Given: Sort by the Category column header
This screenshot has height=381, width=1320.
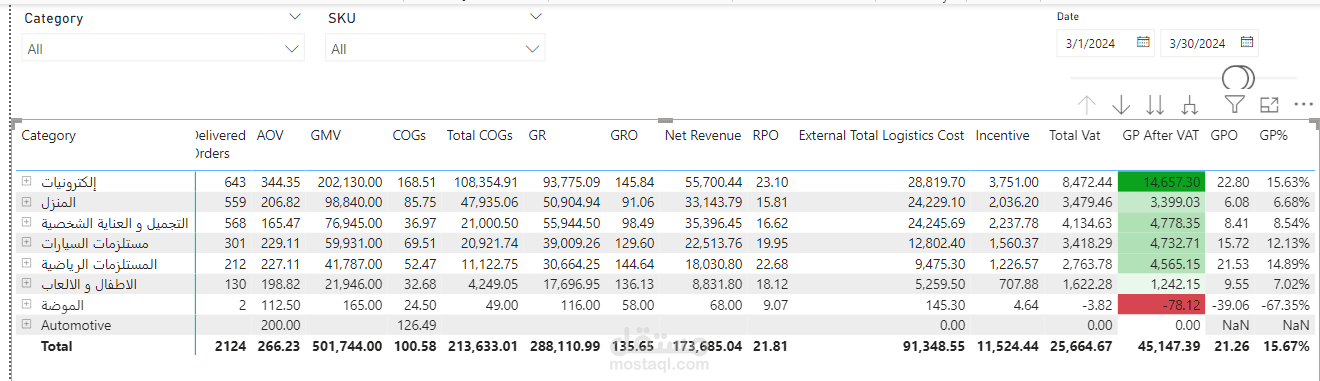Looking at the screenshot, I should pos(48,136).
